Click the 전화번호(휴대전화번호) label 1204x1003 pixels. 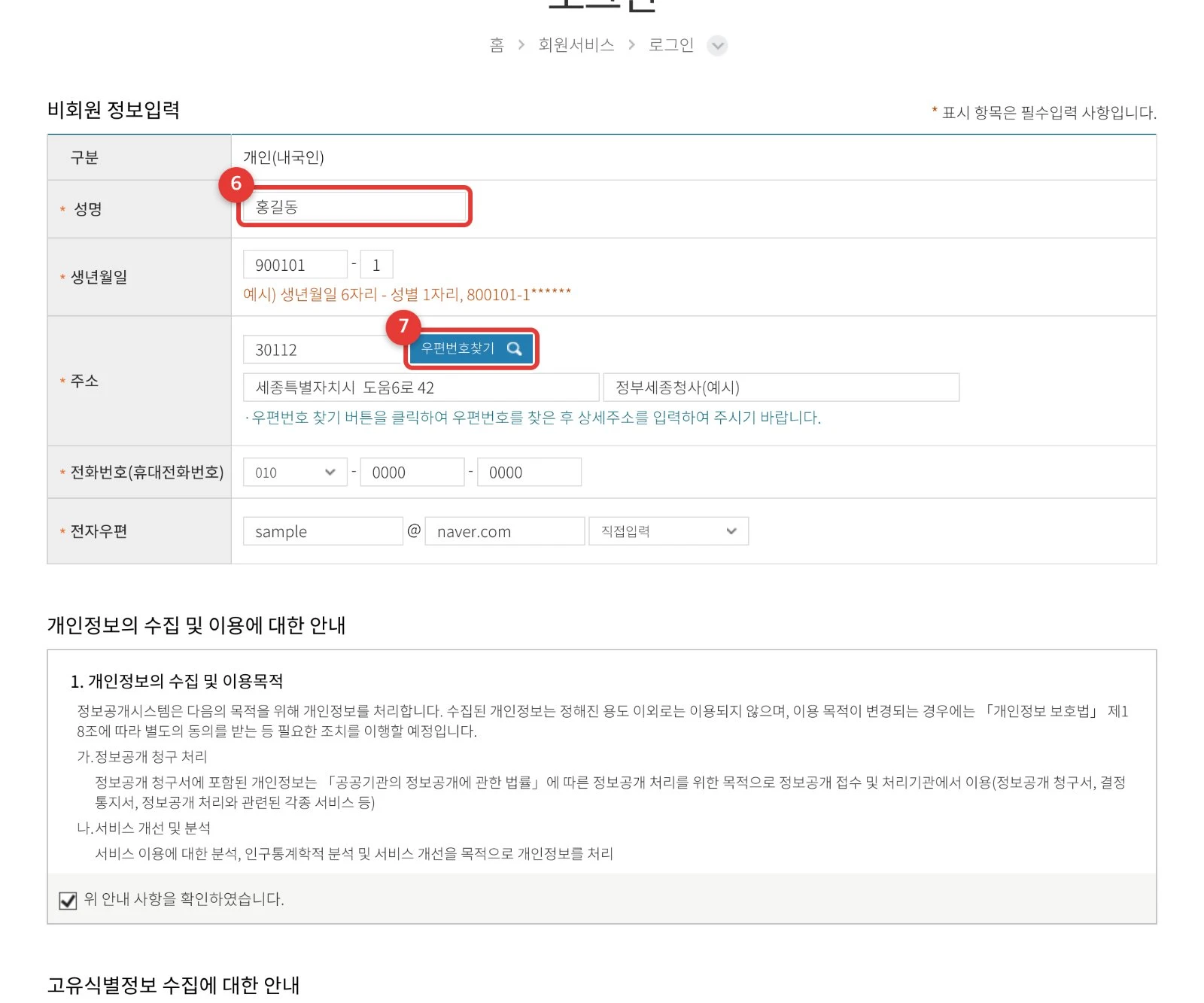pos(147,473)
